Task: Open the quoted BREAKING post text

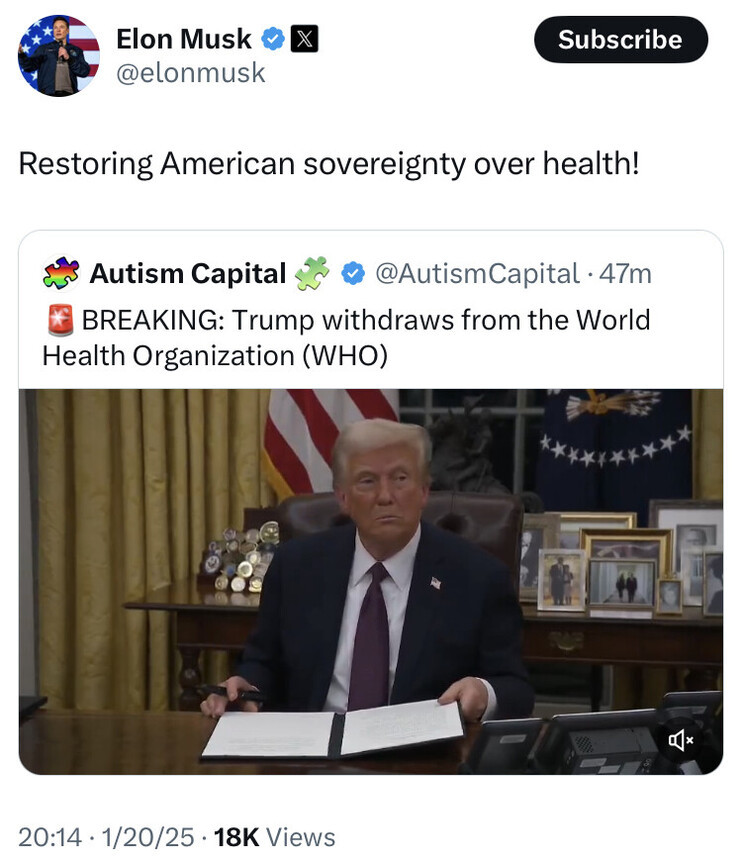Action: click(x=346, y=338)
